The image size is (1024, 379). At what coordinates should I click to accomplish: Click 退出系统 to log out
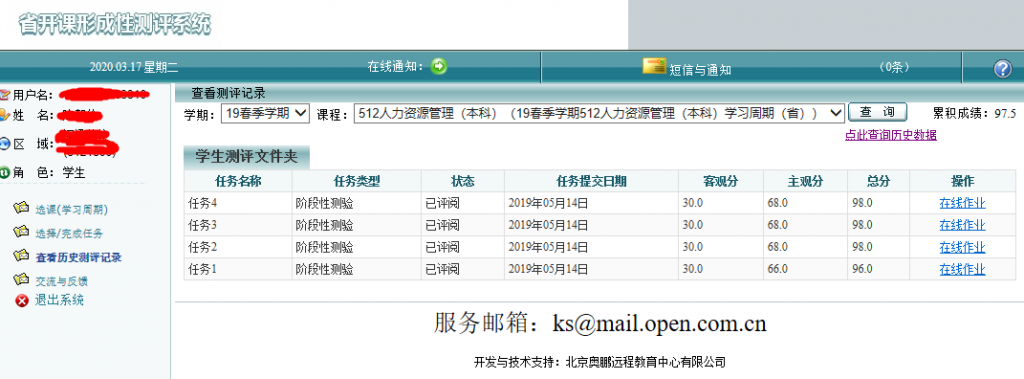[x=59, y=301]
